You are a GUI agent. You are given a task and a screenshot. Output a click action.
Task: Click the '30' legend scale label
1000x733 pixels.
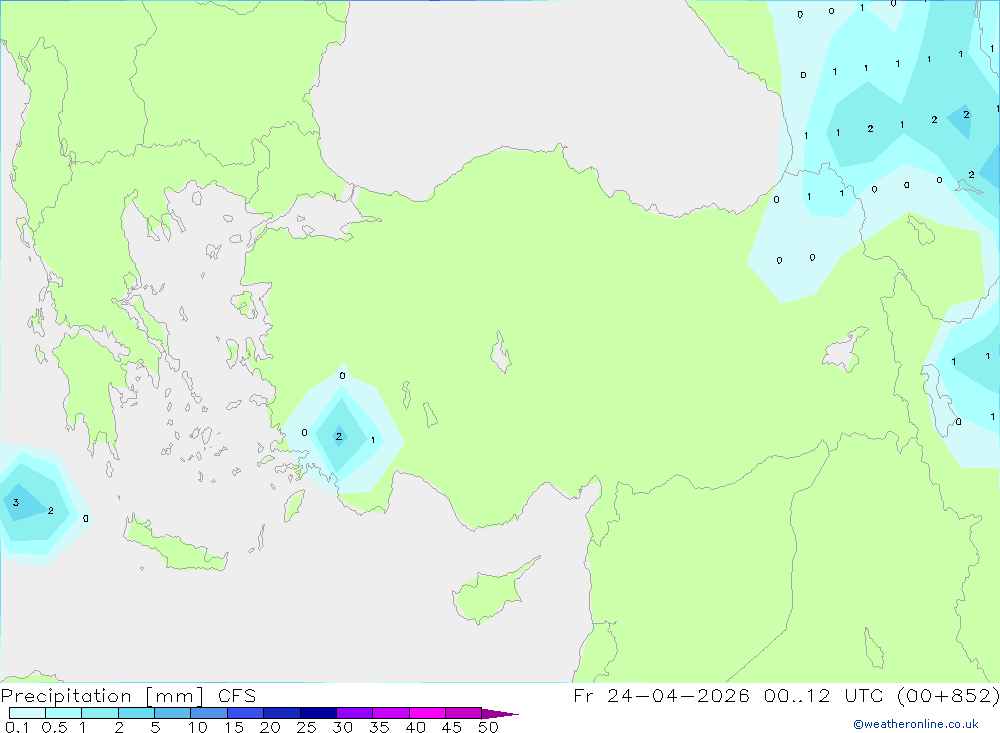(342, 727)
